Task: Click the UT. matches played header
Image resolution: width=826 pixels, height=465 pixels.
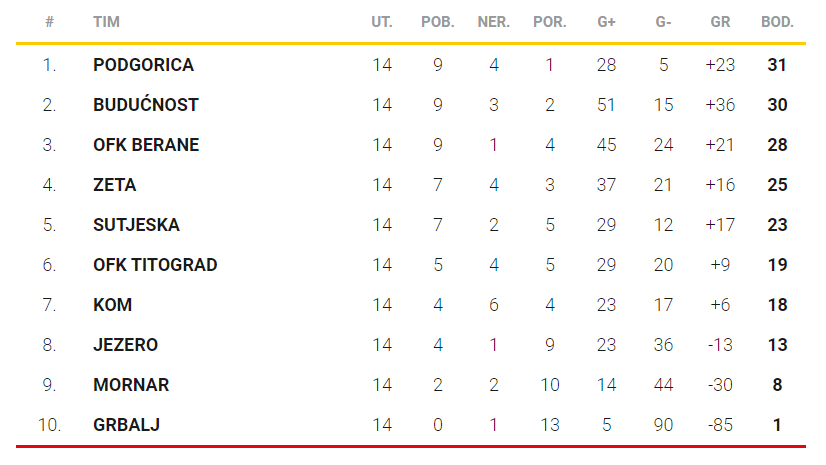Action: (382, 22)
